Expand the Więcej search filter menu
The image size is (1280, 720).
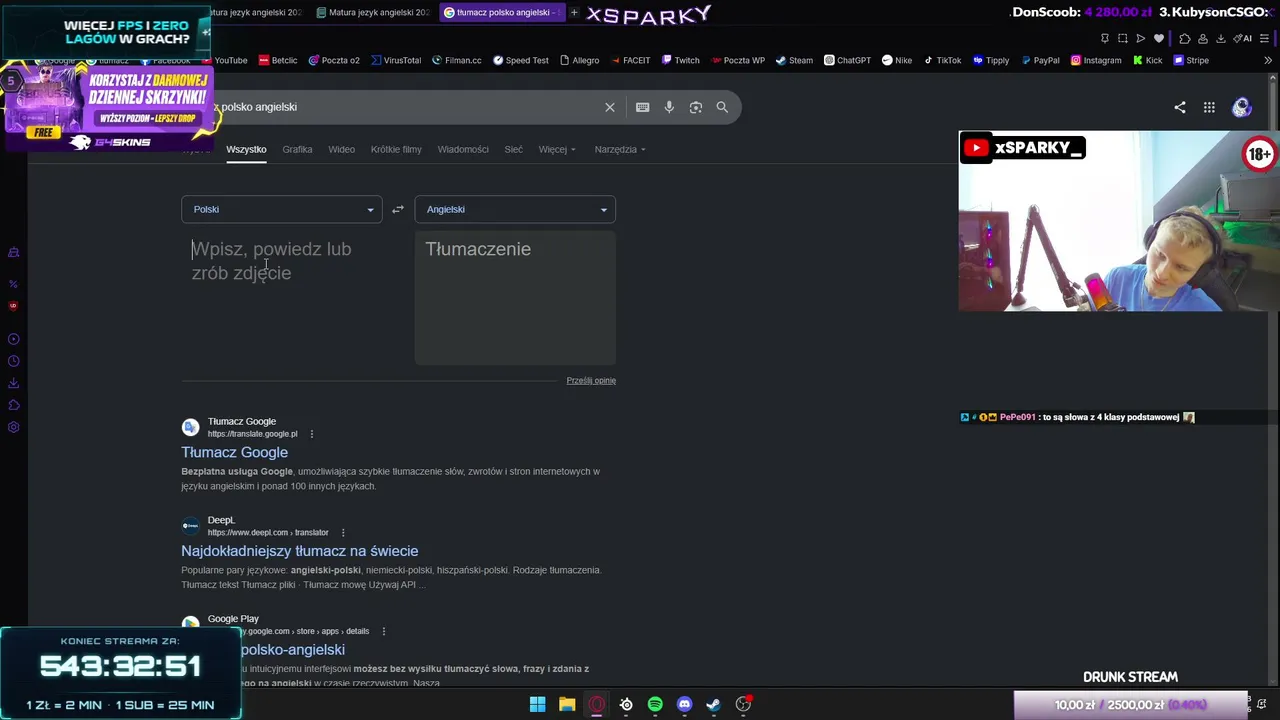[x=557, y=149]
